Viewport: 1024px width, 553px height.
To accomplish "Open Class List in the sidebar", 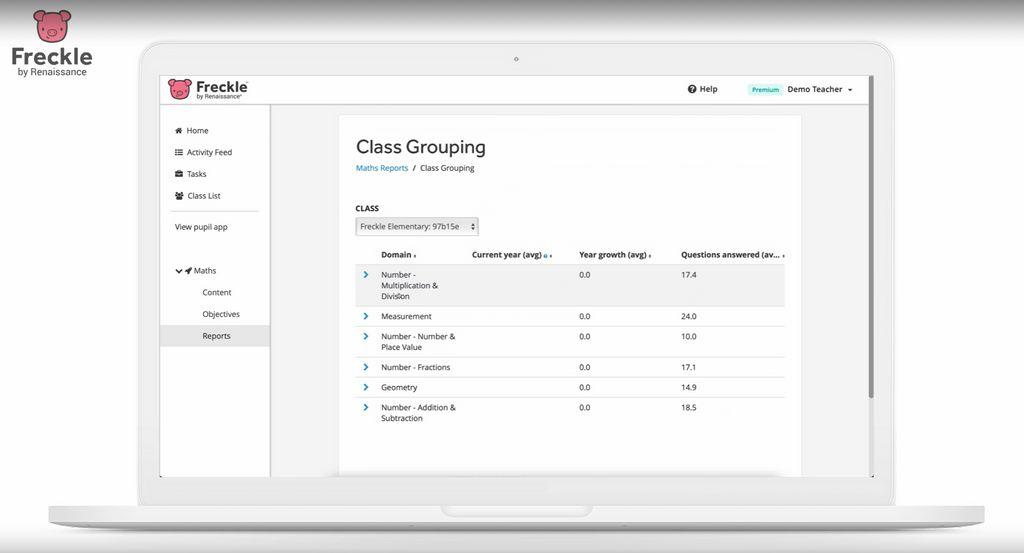I will coord(204,196).
